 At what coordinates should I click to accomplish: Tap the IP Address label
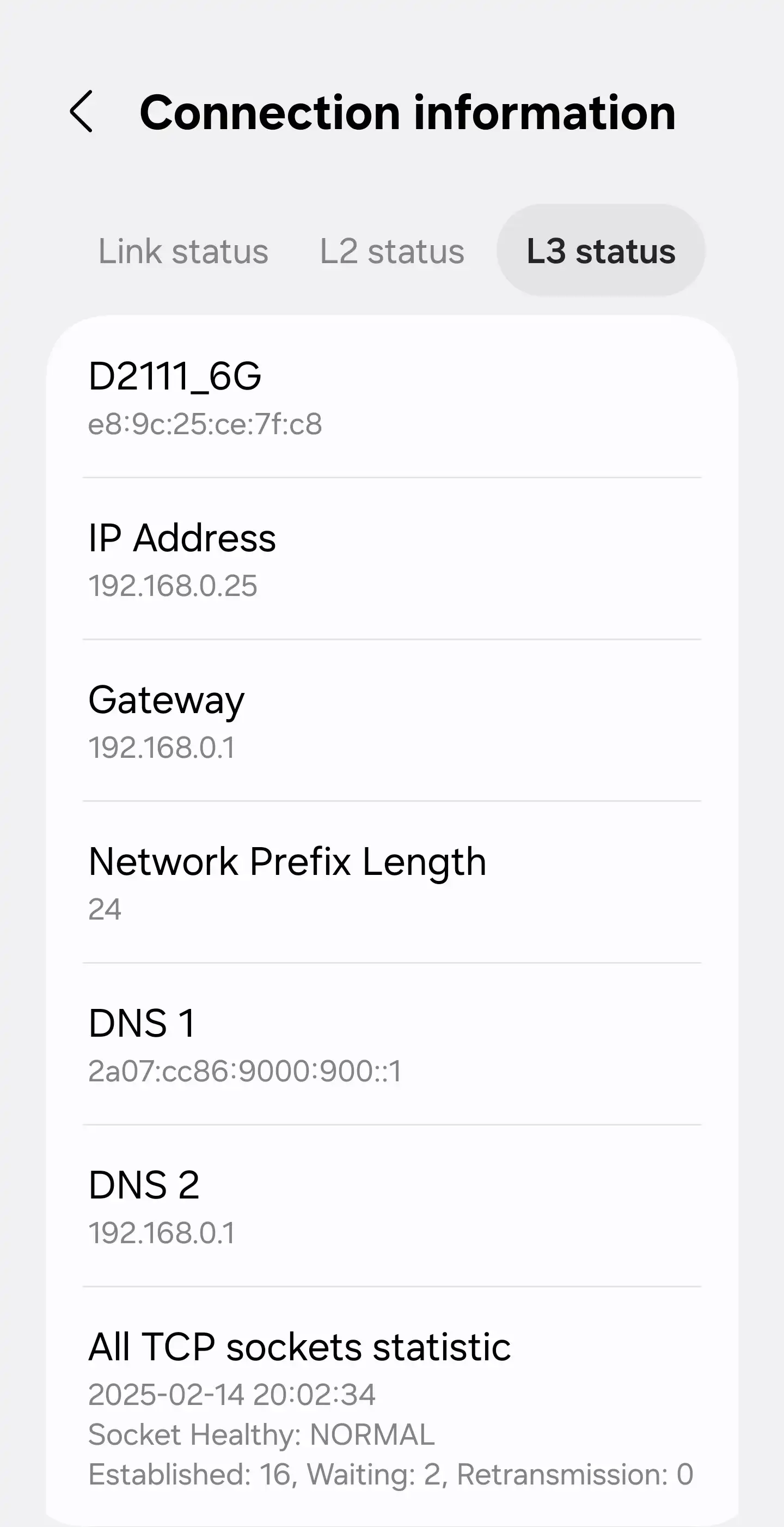pos(182,538)
